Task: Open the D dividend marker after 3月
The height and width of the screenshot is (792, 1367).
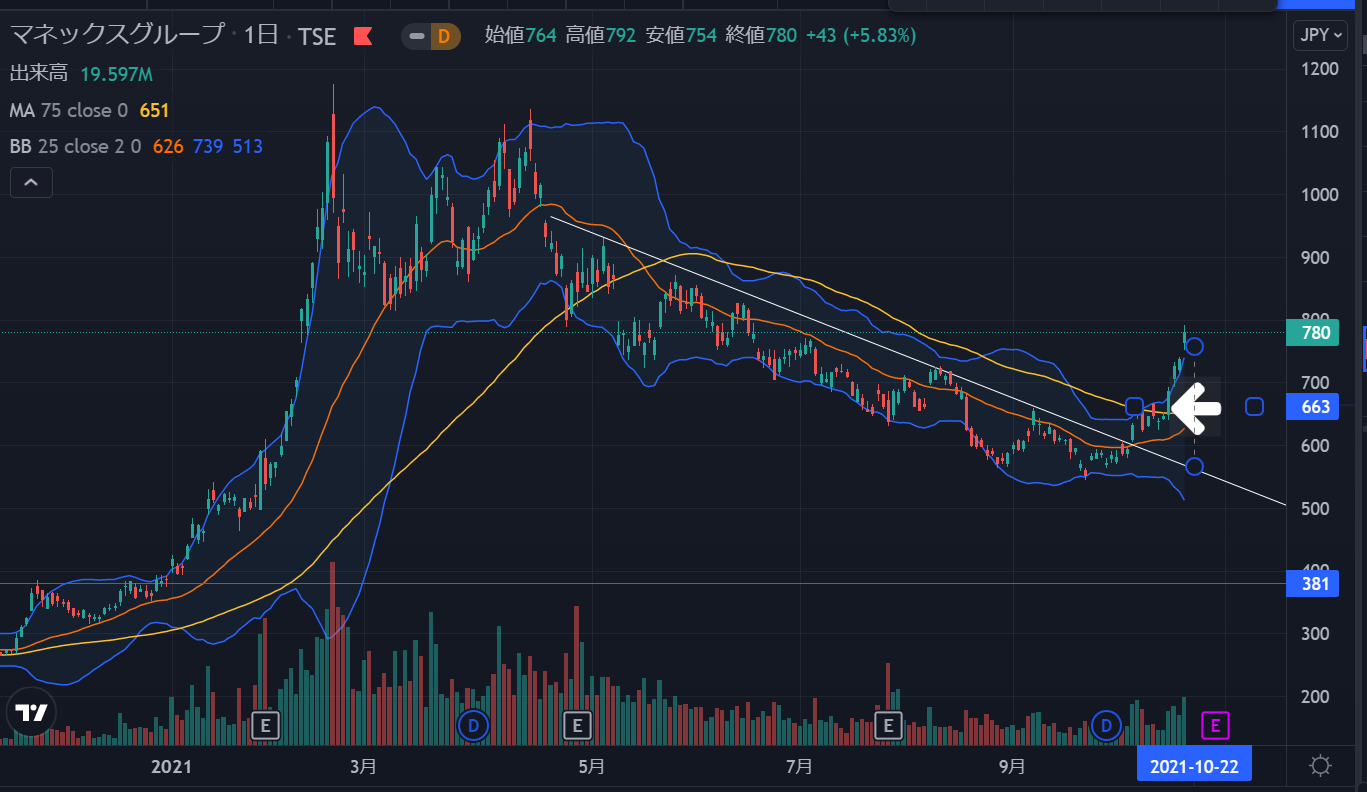Action: pyautogui.click(x=473, y=725)
